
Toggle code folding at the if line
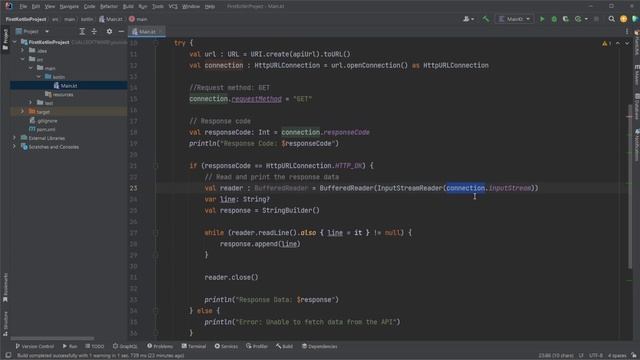click(x=156, y=166)
